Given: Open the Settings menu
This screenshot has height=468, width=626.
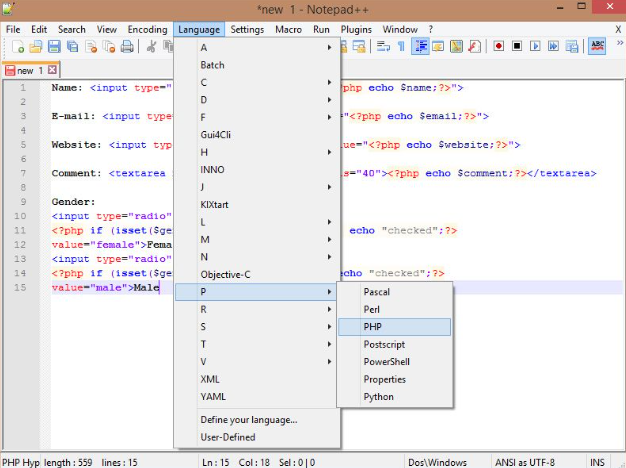Looking at the screenshot, I should [247, 30].
